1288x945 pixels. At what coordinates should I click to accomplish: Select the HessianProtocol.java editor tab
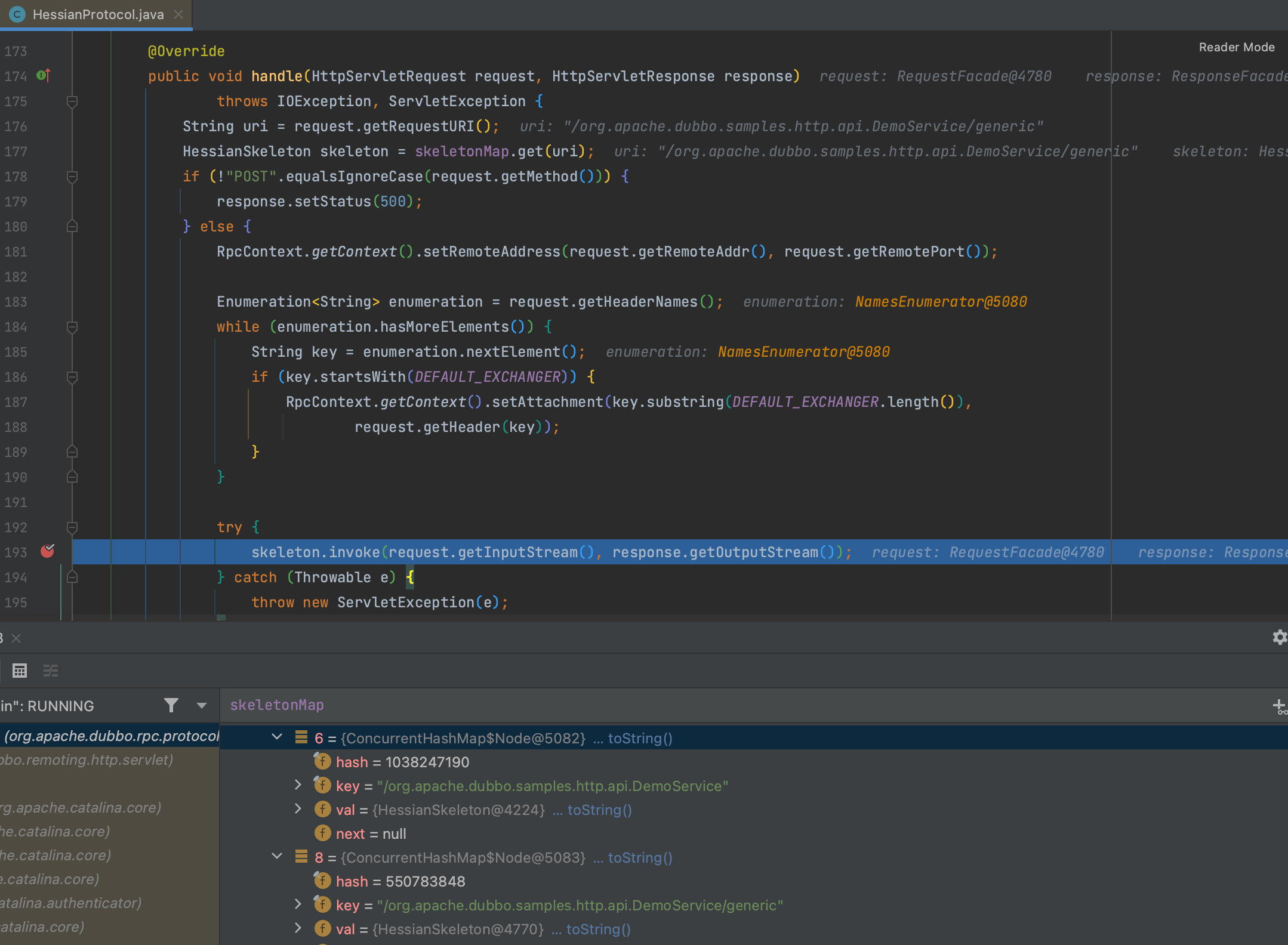(95, 14)
